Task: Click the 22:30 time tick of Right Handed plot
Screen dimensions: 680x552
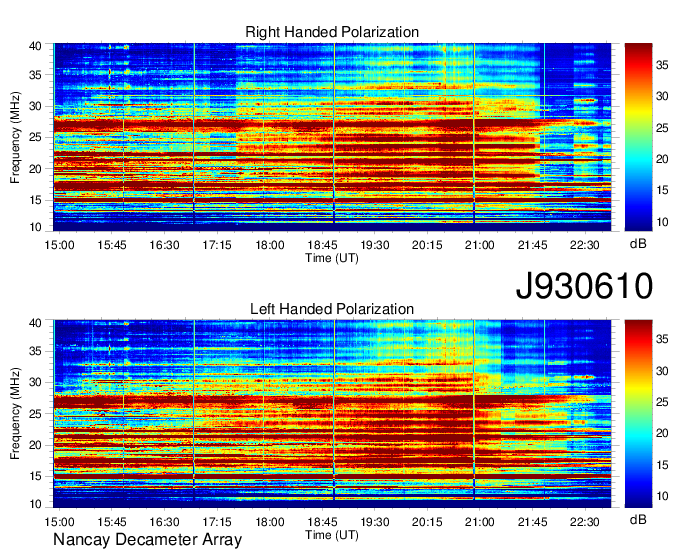Action: (x=585, y=245)
